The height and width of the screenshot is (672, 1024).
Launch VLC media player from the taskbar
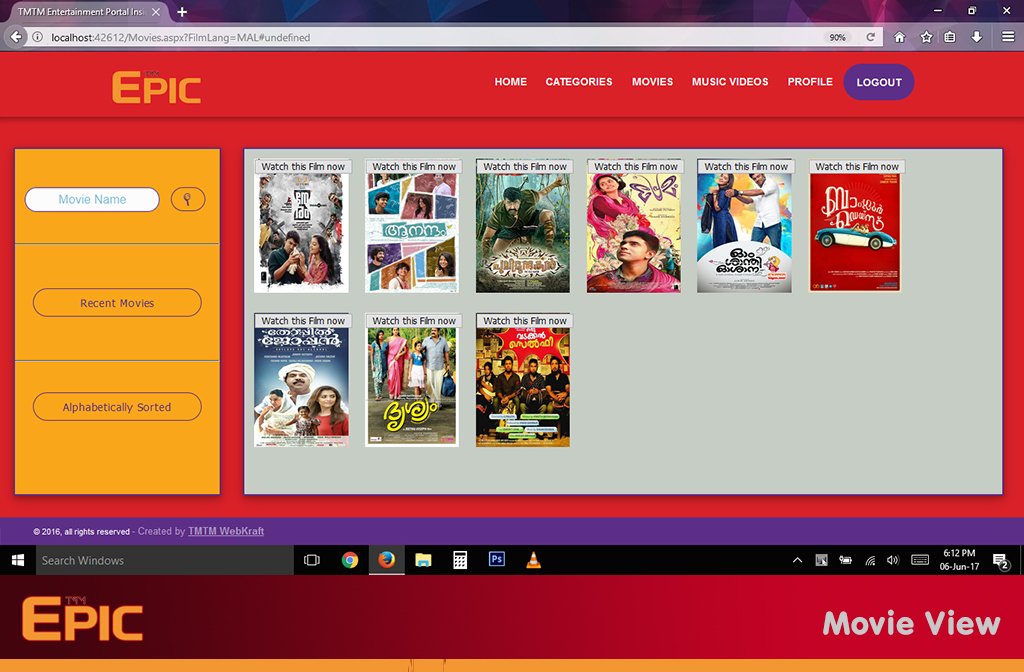click(534, 560)
